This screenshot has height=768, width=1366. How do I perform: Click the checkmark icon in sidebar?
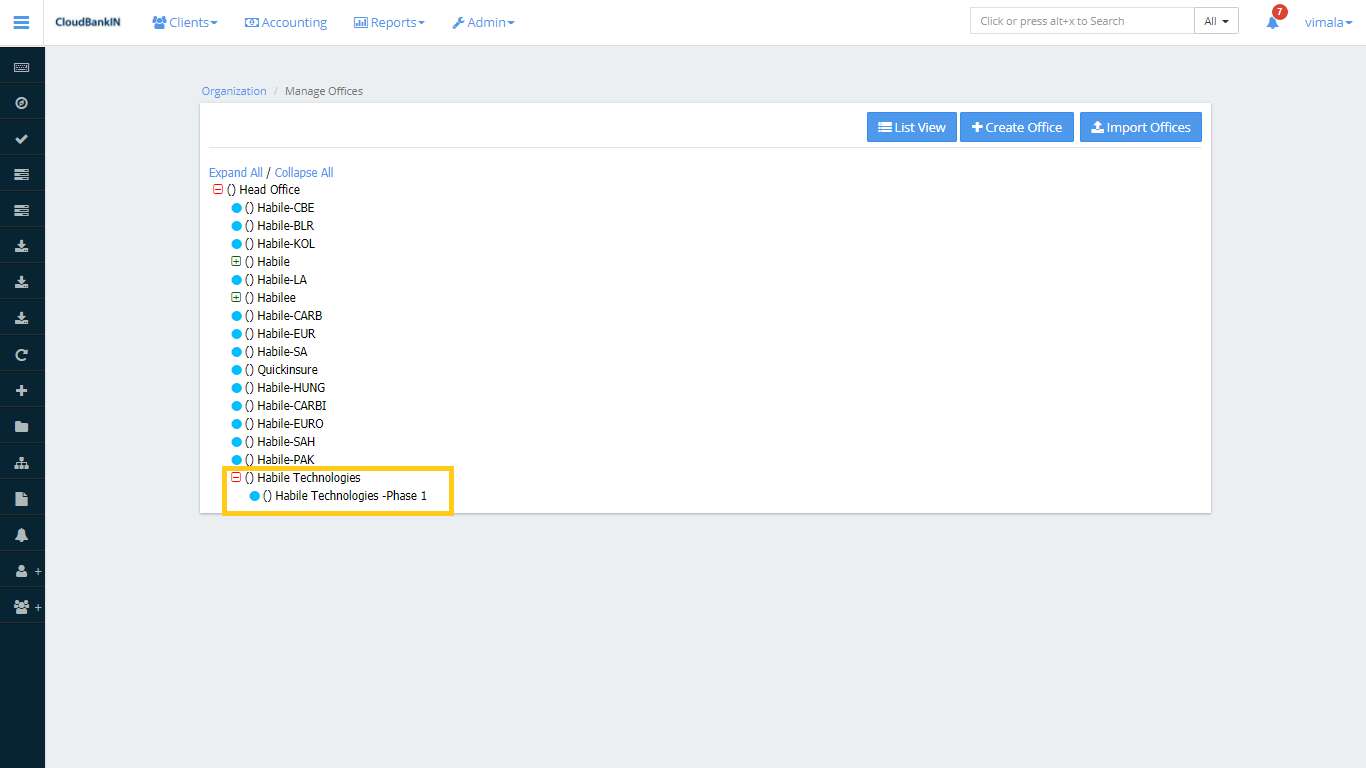pyautogui.click(x=21, y=139)
